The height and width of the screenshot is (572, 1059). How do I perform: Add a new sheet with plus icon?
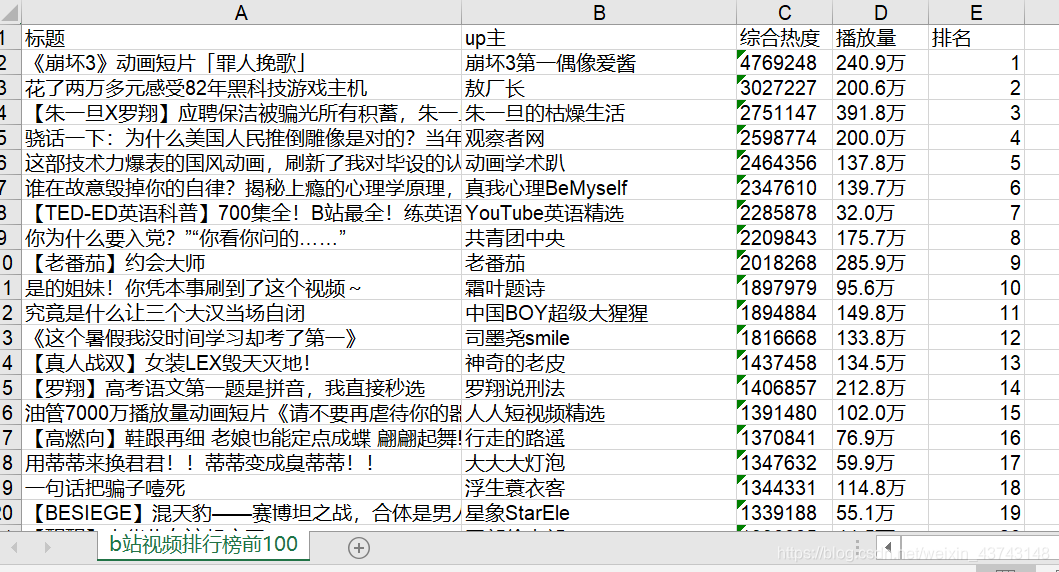coord(359,548)
